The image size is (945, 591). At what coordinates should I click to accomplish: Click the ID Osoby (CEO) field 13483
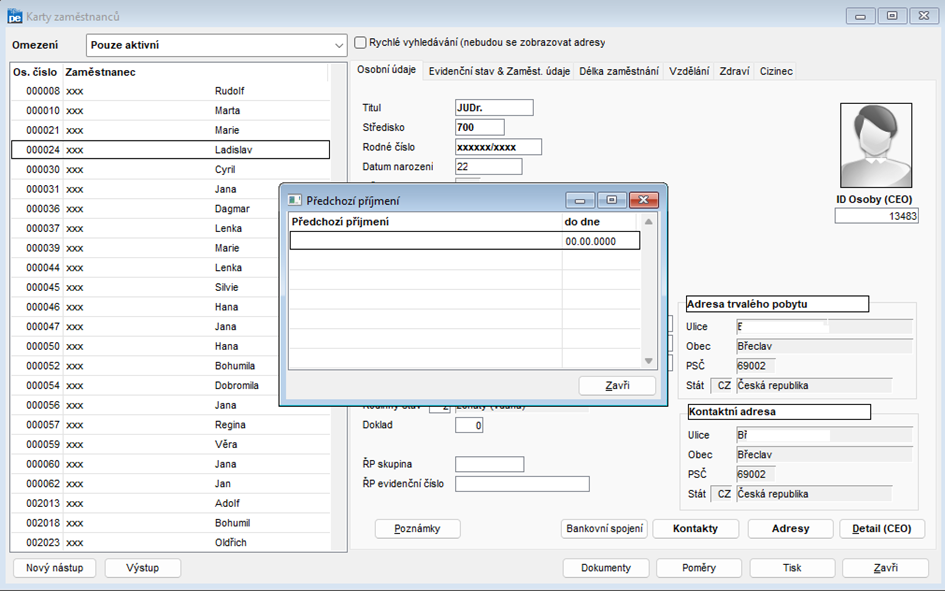pos(876,216)
